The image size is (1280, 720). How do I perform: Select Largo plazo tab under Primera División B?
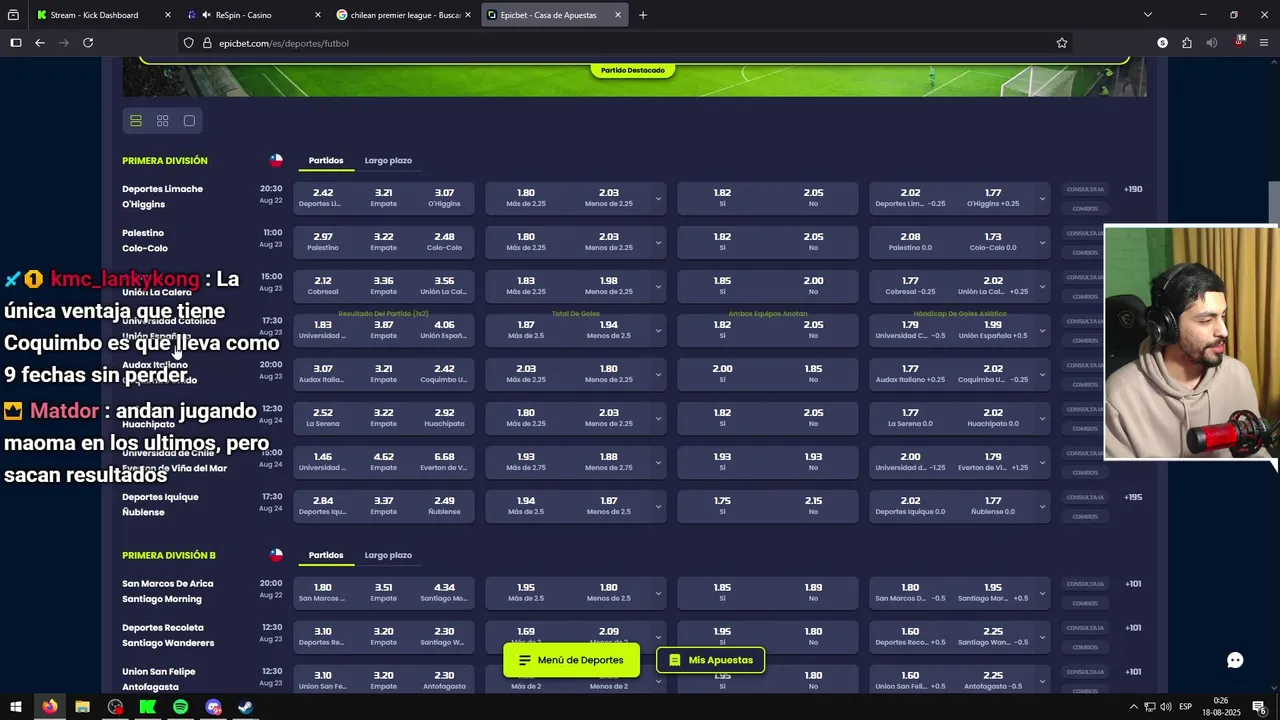tap(388, 555)
